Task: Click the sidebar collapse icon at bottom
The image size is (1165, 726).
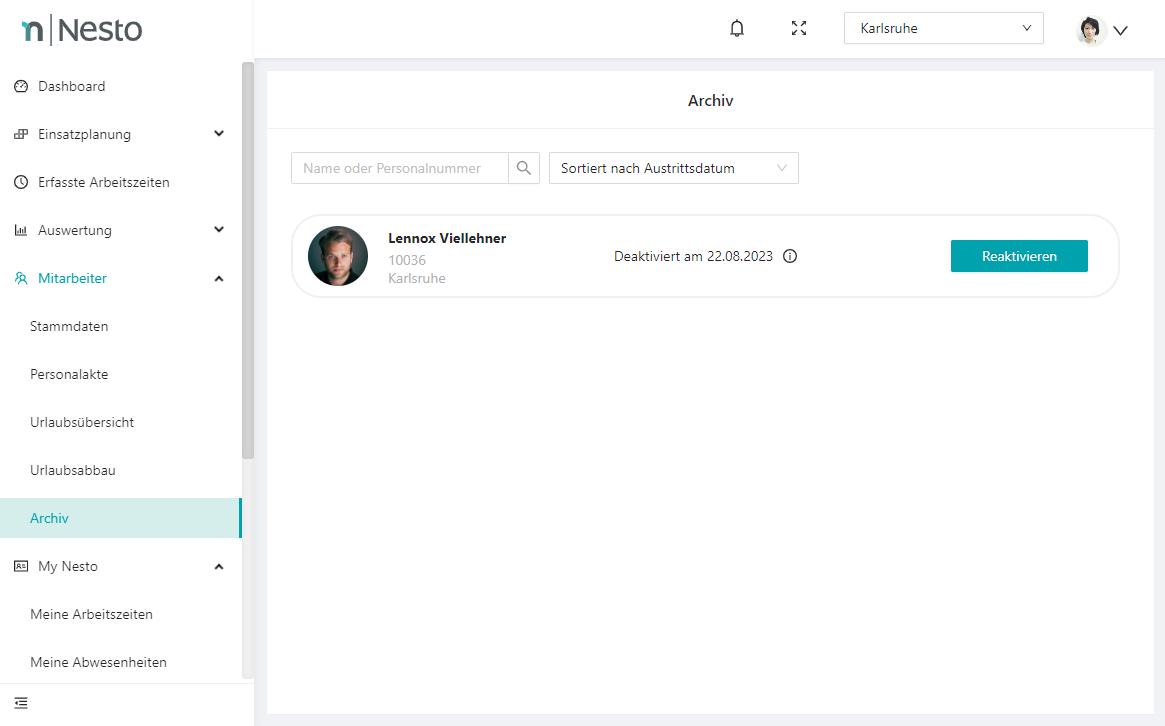Action: [21, 703]
